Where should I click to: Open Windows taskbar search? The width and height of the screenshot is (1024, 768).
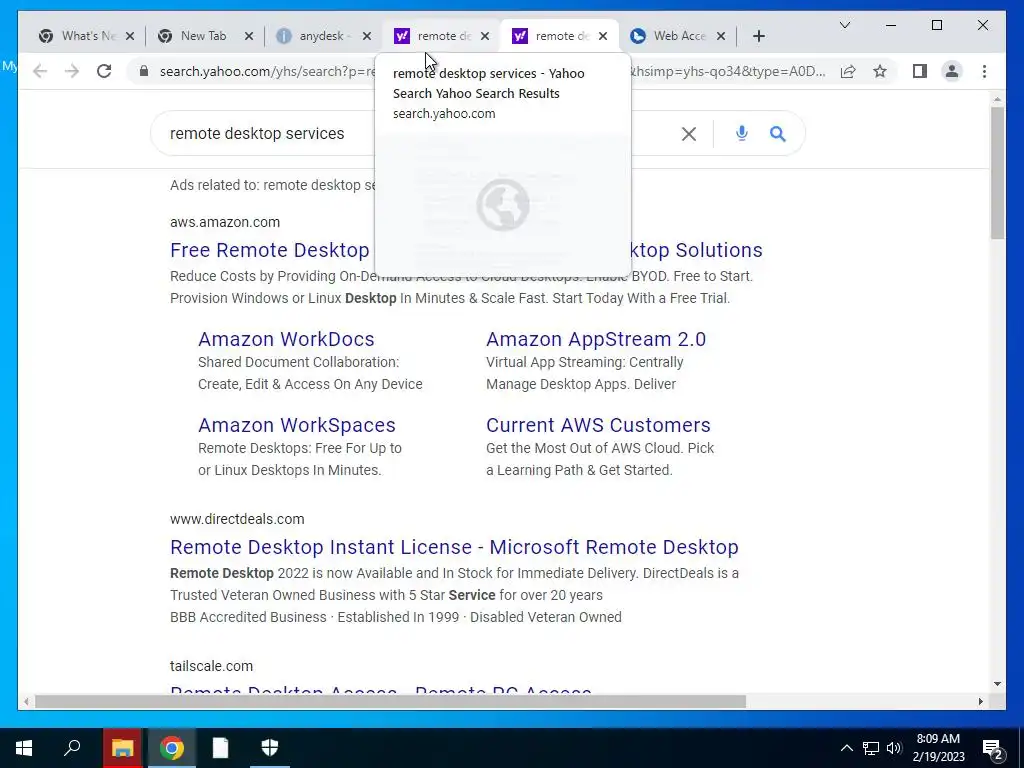(72, 748)
